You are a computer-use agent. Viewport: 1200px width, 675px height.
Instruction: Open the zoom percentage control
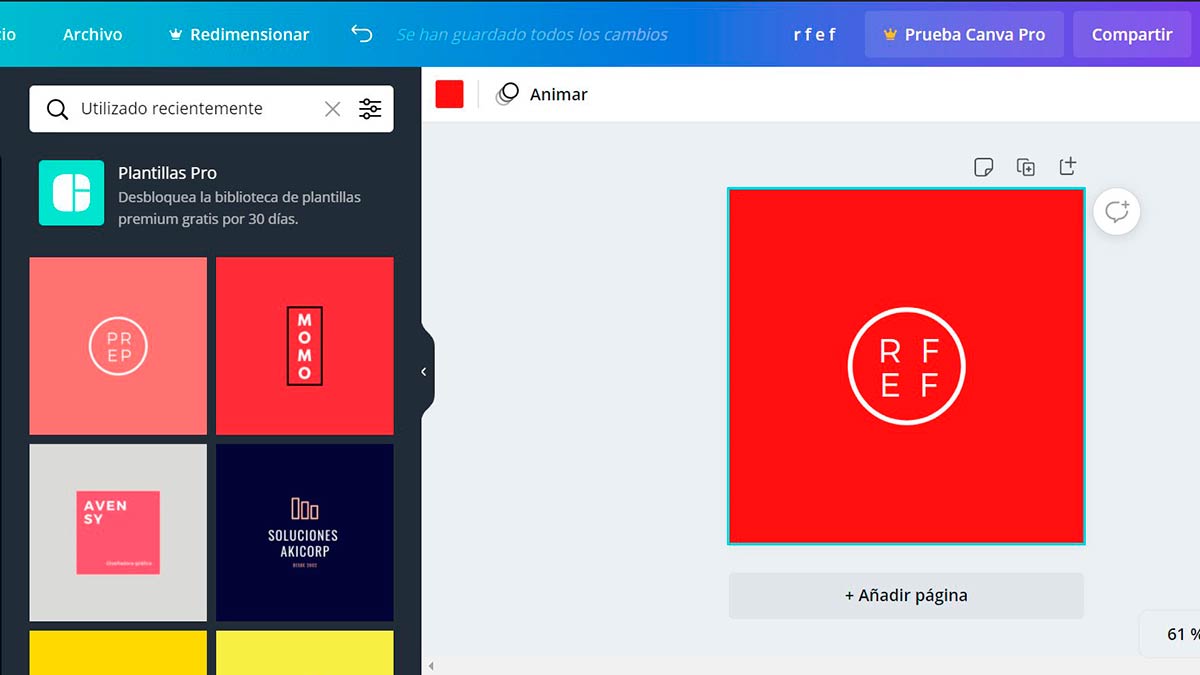click(x=1175, y=634)
